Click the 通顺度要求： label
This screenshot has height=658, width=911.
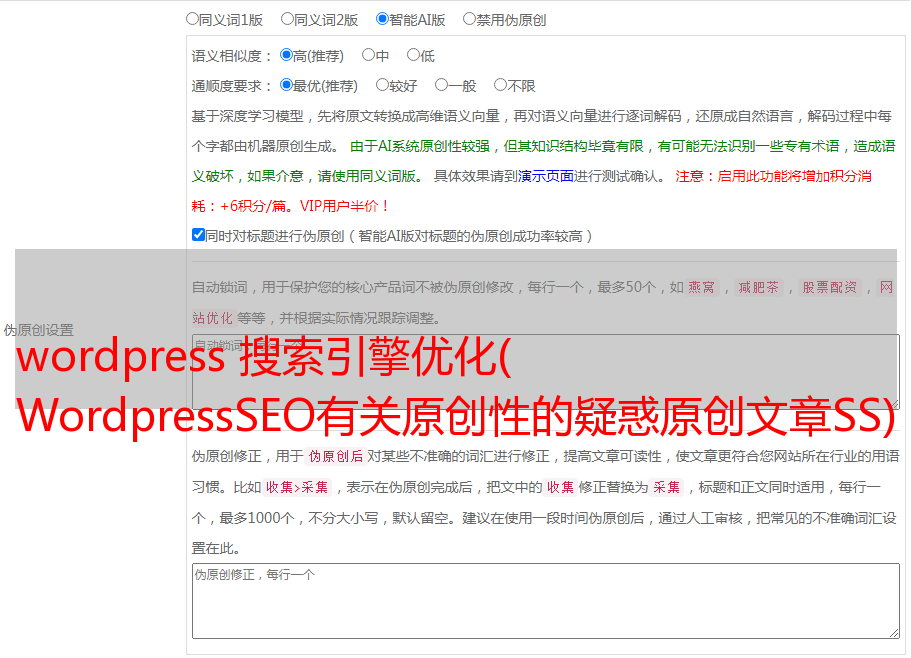pyautogui.click(x=232, y=86)
